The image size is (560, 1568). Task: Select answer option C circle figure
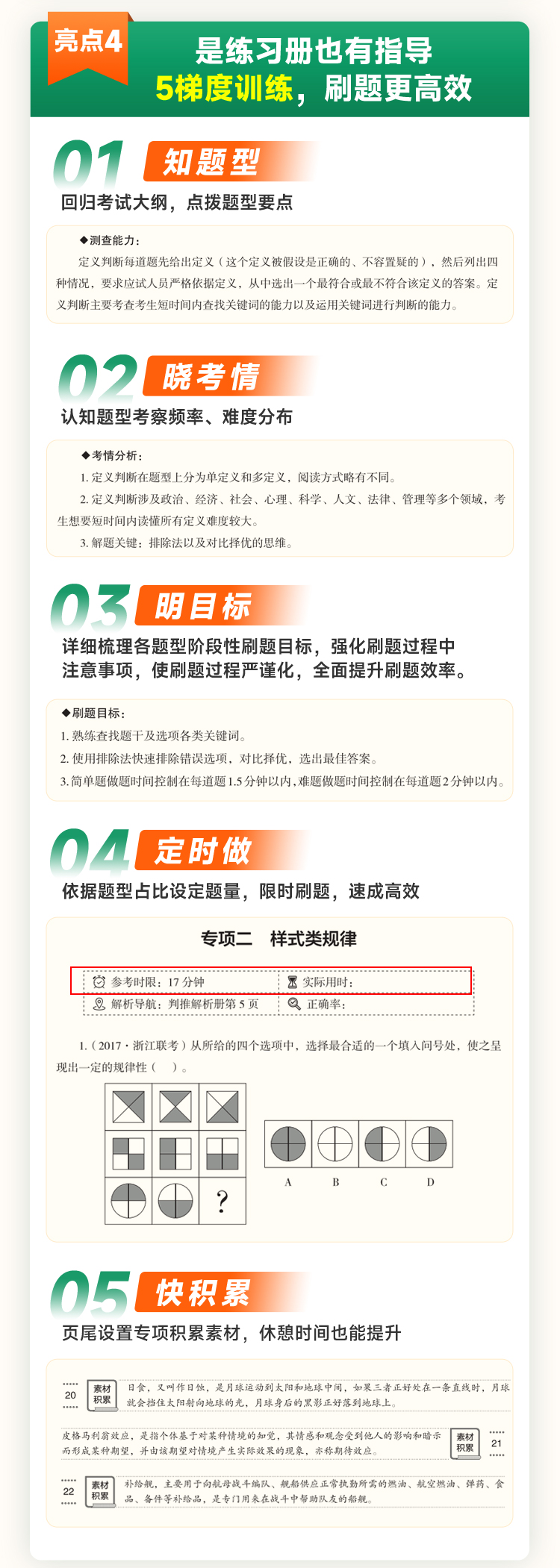pos(382,1143)
